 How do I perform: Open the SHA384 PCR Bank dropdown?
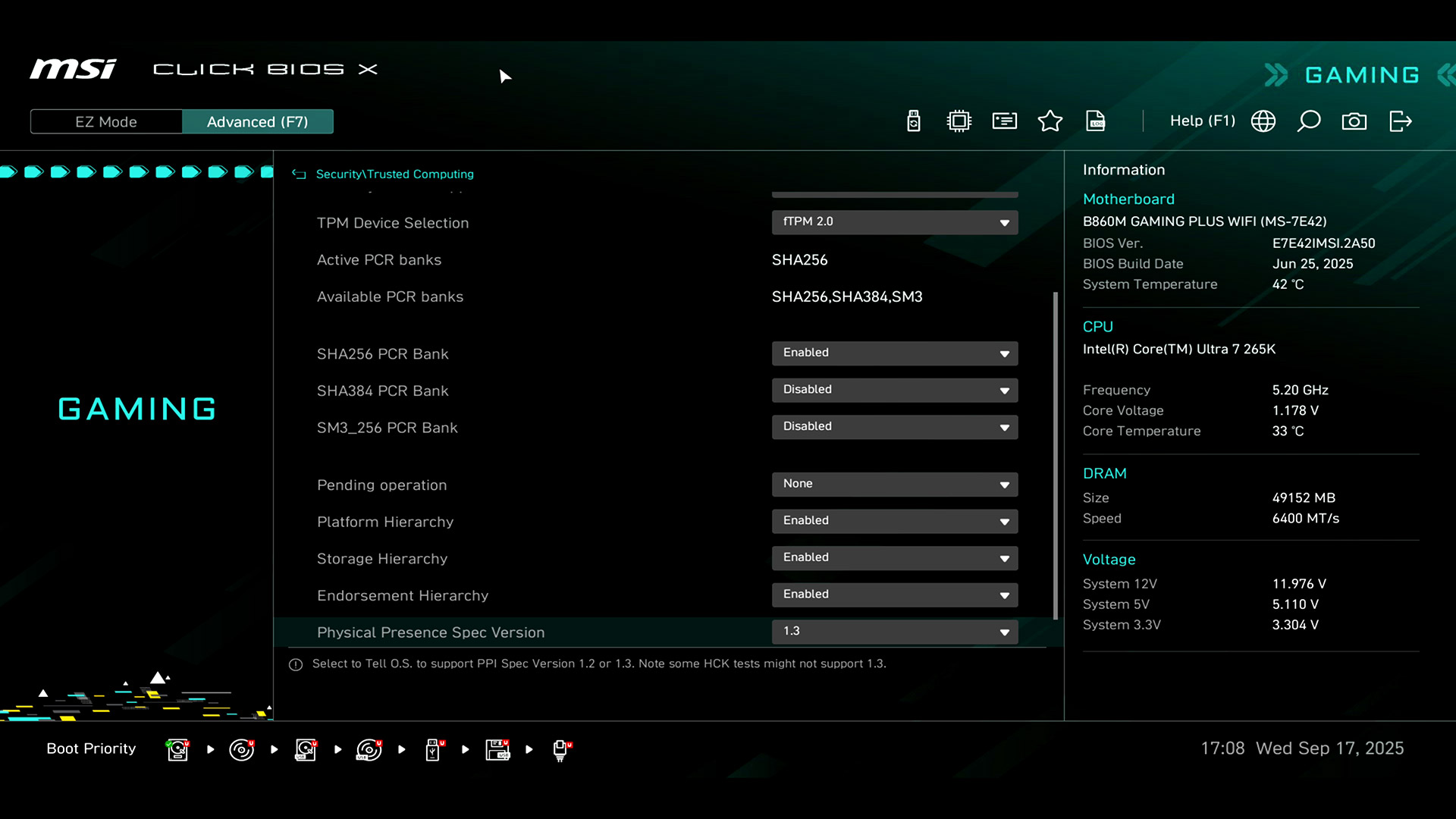click(895, 390)
